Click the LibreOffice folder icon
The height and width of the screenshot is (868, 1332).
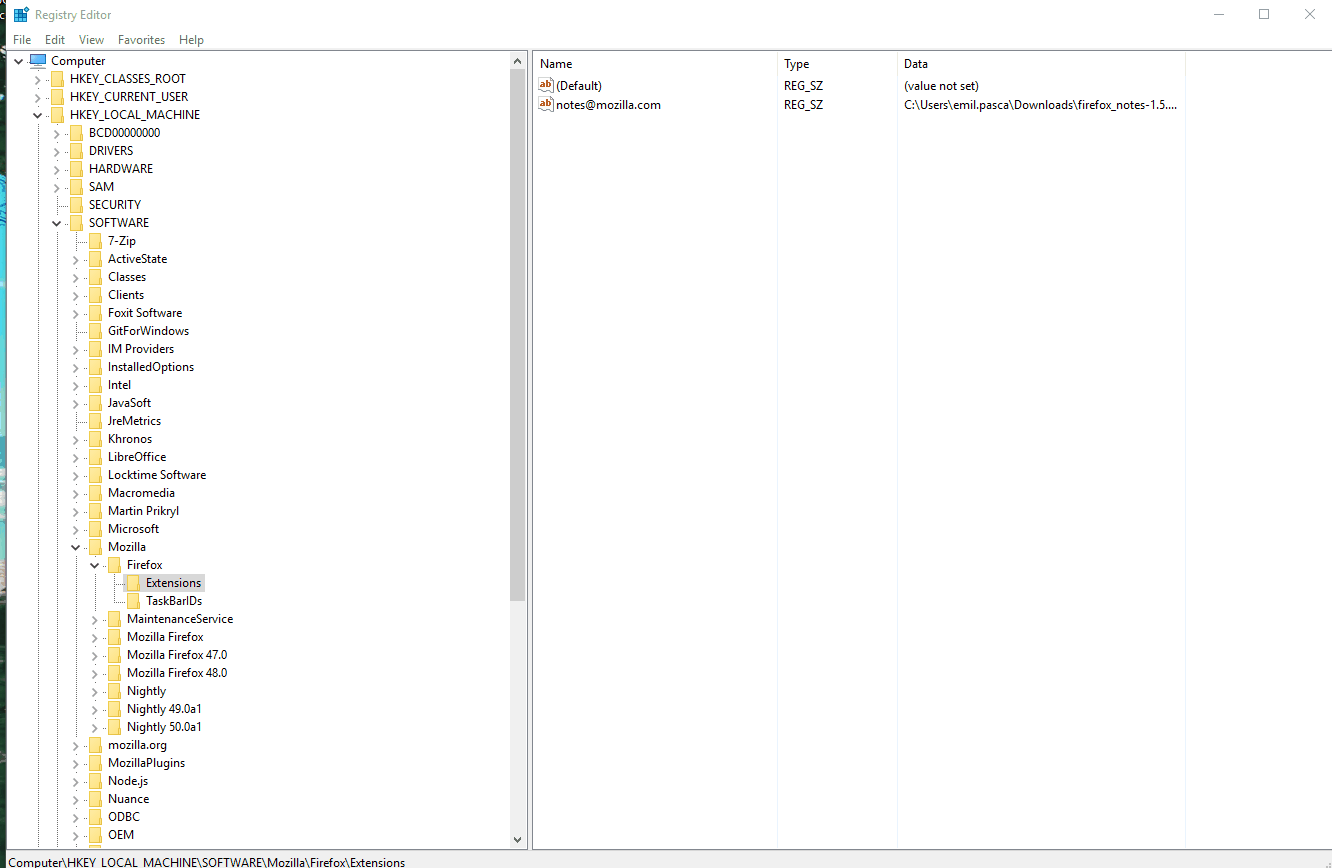[95, 457]
